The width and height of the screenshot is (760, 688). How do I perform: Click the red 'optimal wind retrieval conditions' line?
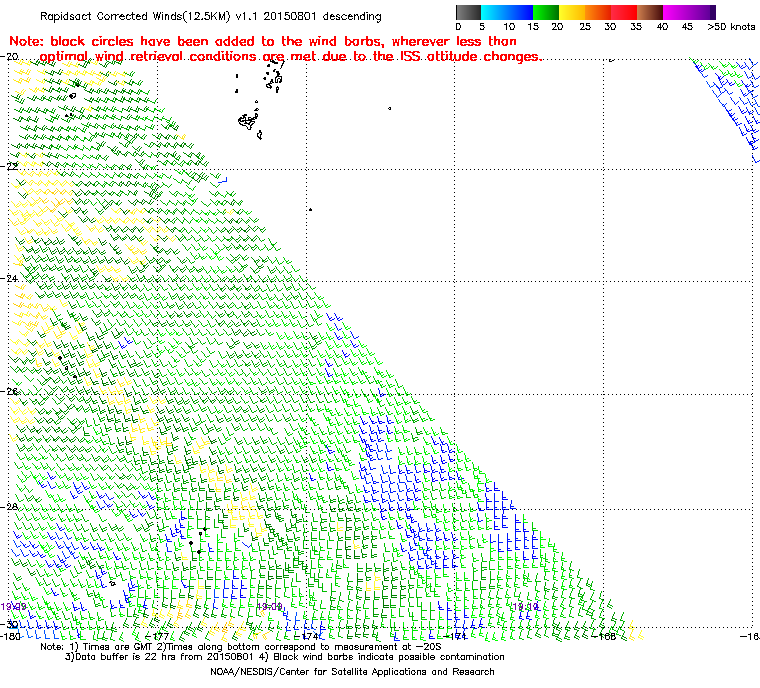290,56
